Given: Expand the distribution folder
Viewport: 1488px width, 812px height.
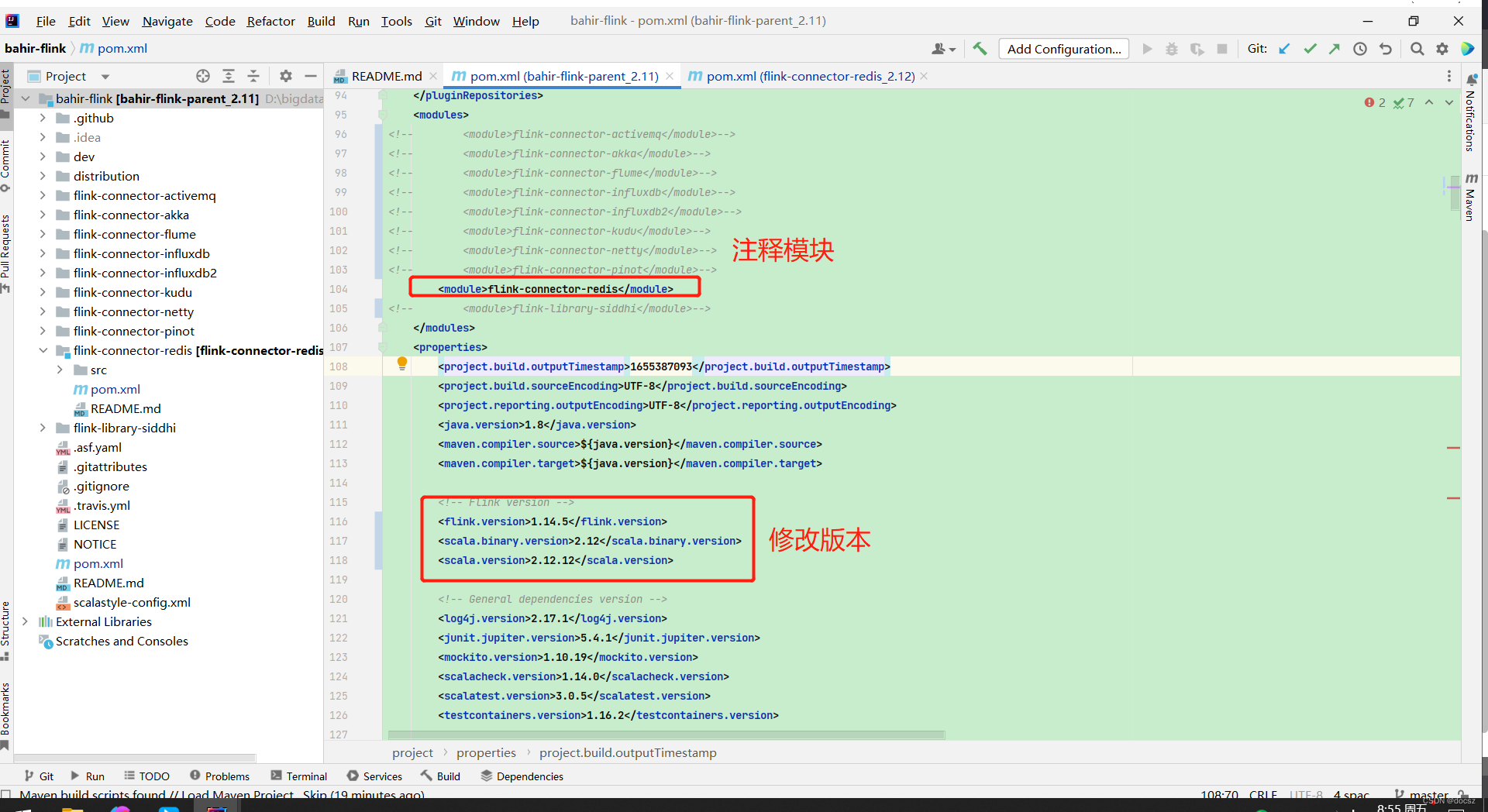Looking at the screenshot, I should (43, 176).
